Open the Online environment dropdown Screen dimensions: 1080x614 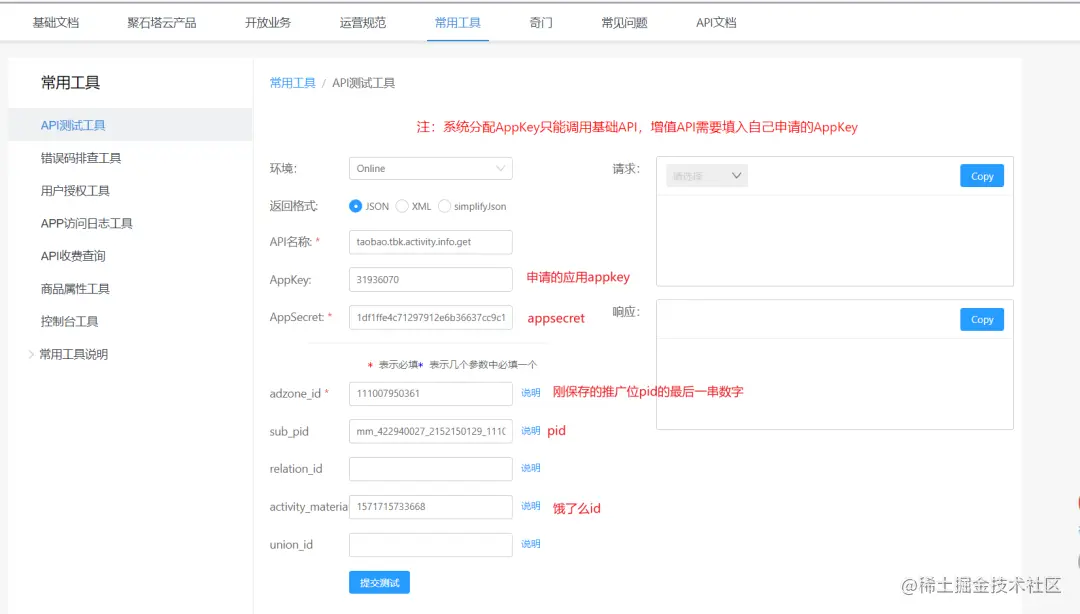point(430,168)
